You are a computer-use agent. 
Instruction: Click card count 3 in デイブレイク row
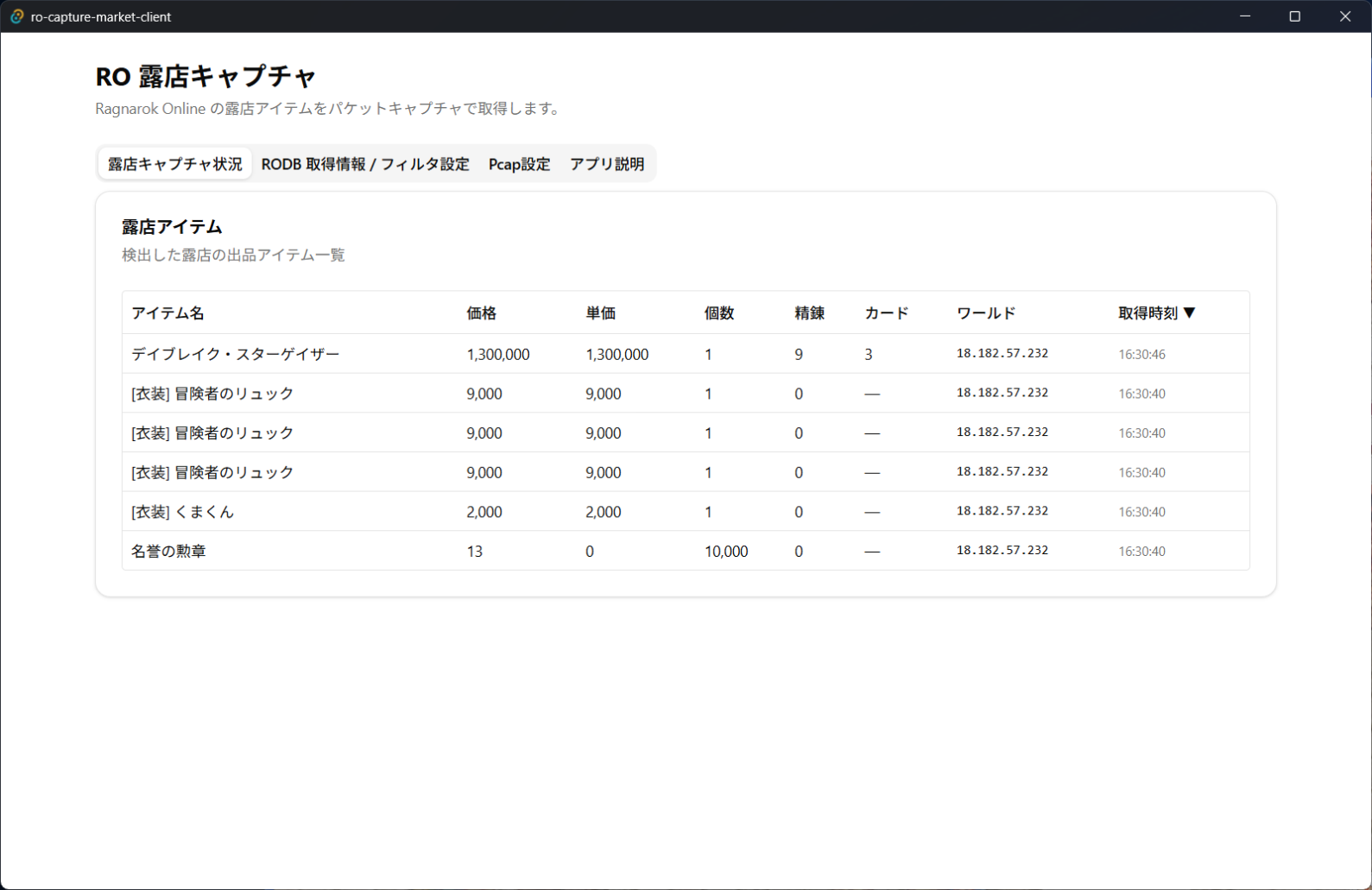(869, 354)
